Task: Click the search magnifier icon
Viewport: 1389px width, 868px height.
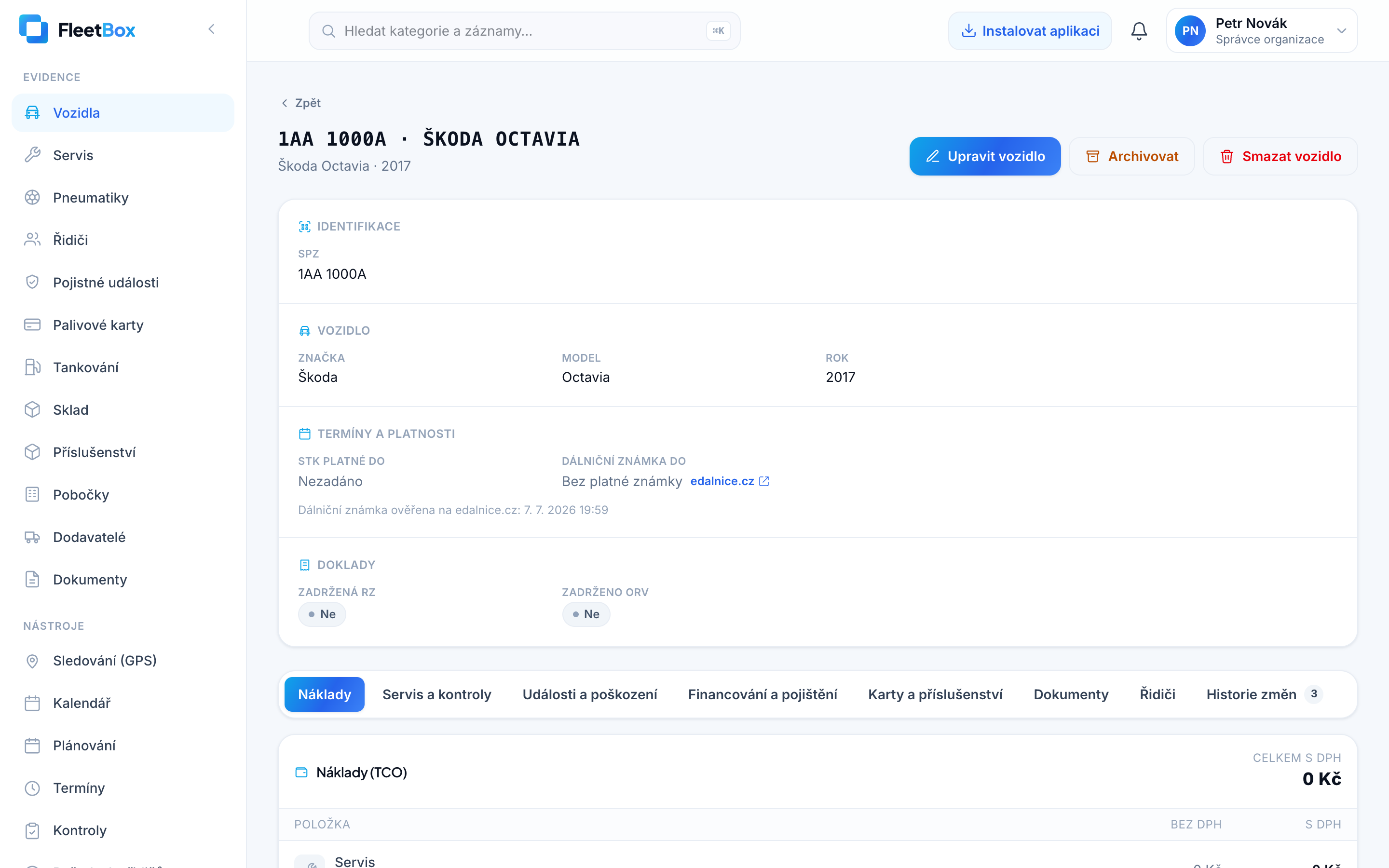Action: tap(329, 31)
